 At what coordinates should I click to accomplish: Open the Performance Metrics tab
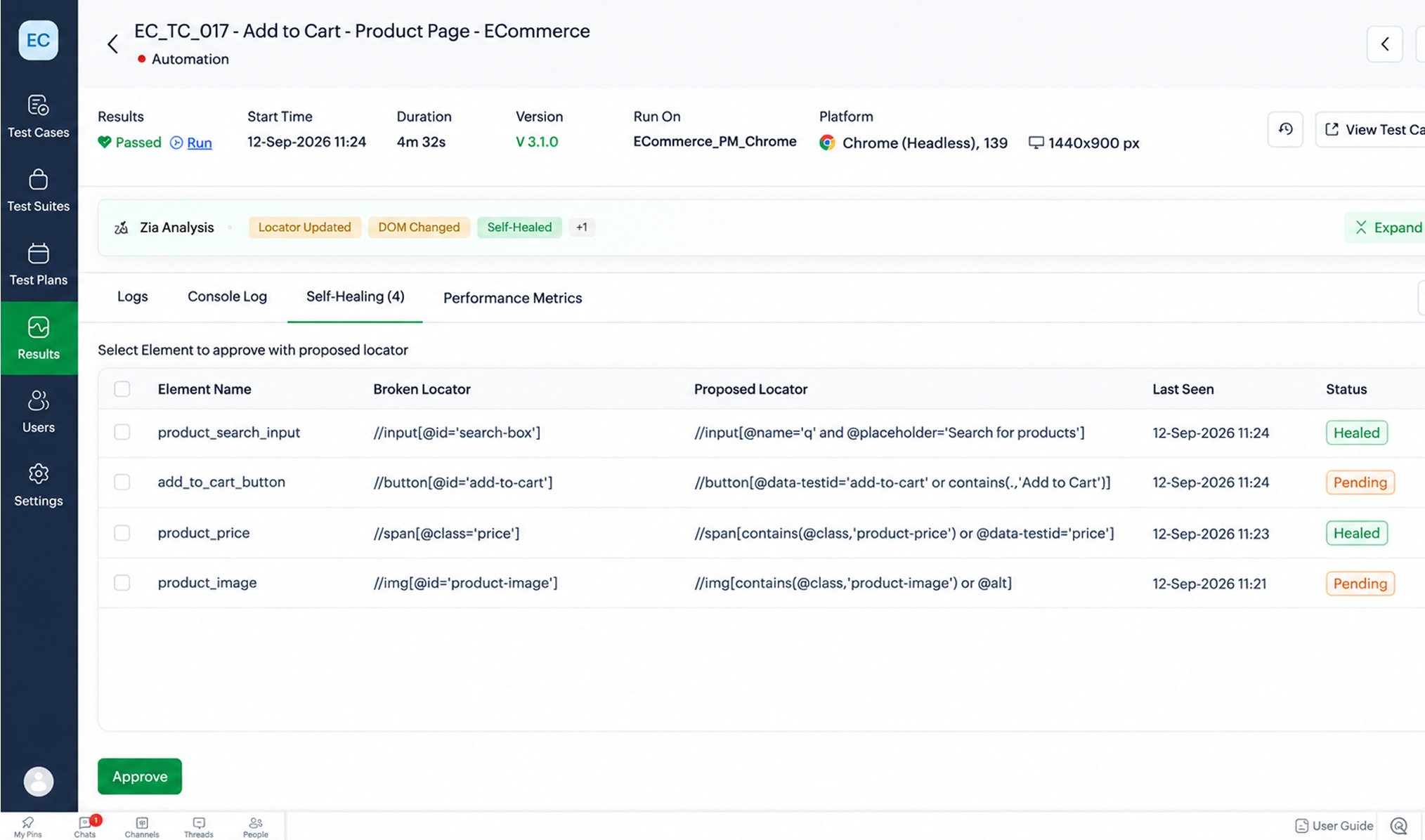click(512, 298)
